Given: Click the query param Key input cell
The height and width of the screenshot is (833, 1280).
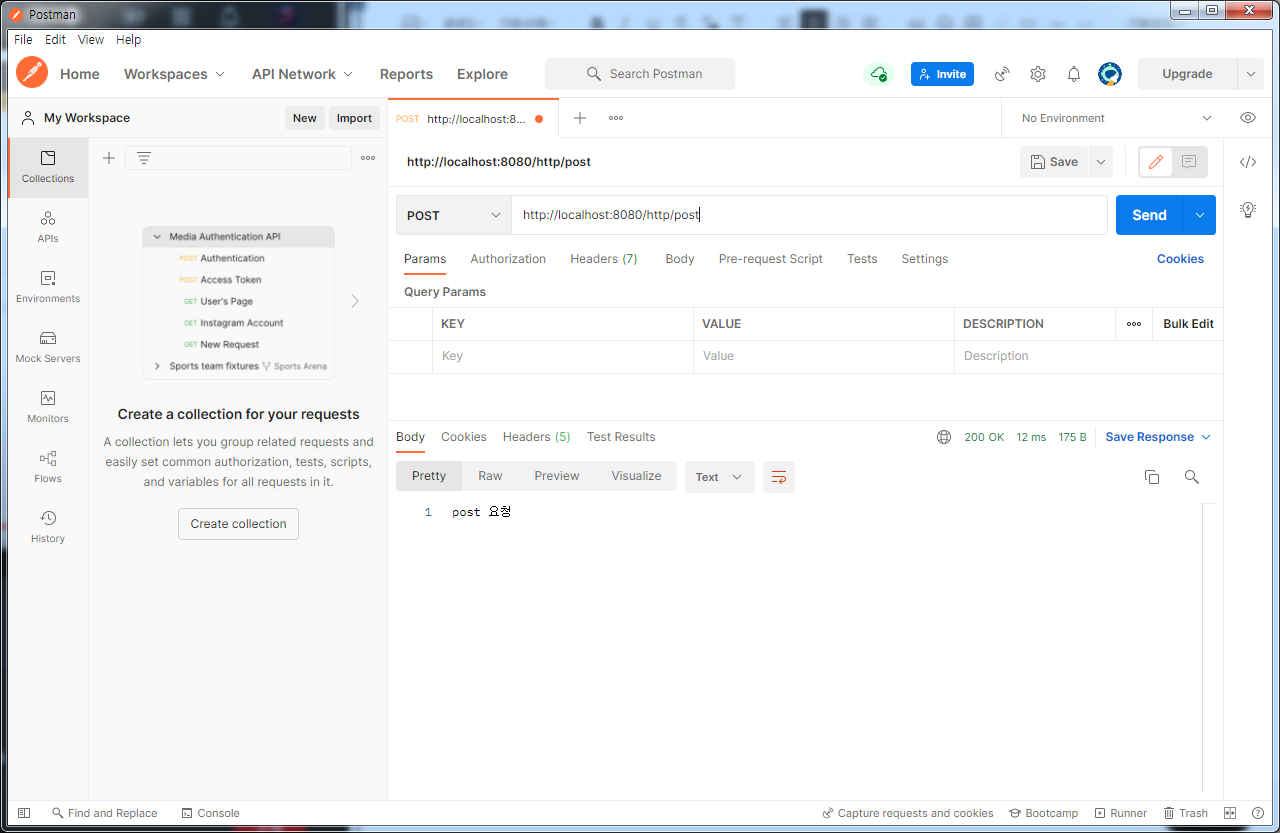Looking at the screenshot, I should [x=563, y=356].
